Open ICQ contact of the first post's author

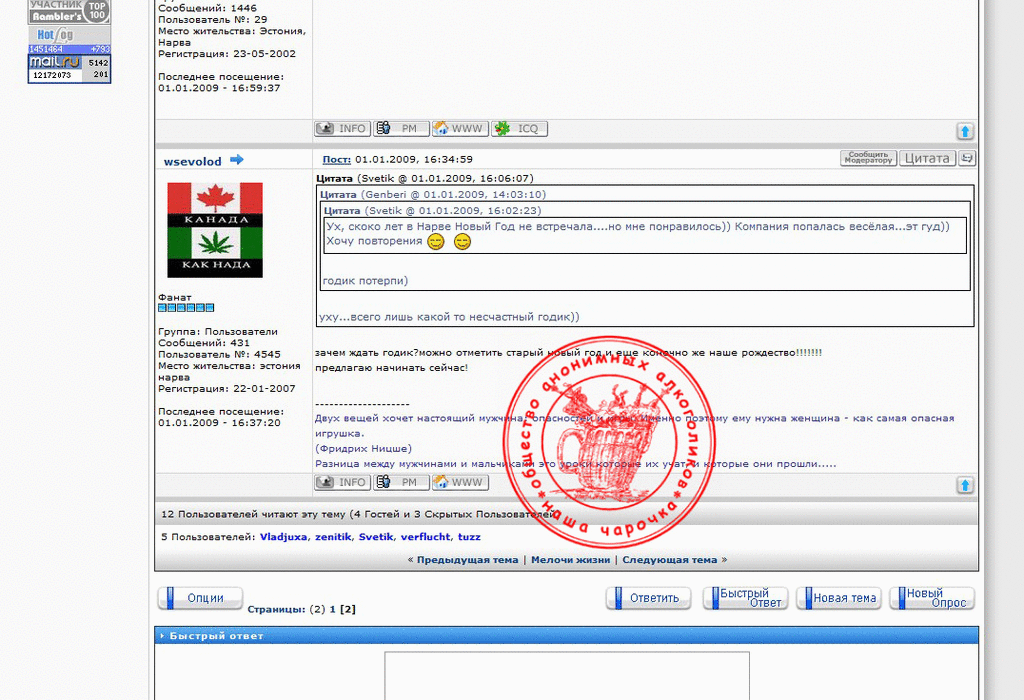click(519, 129)
